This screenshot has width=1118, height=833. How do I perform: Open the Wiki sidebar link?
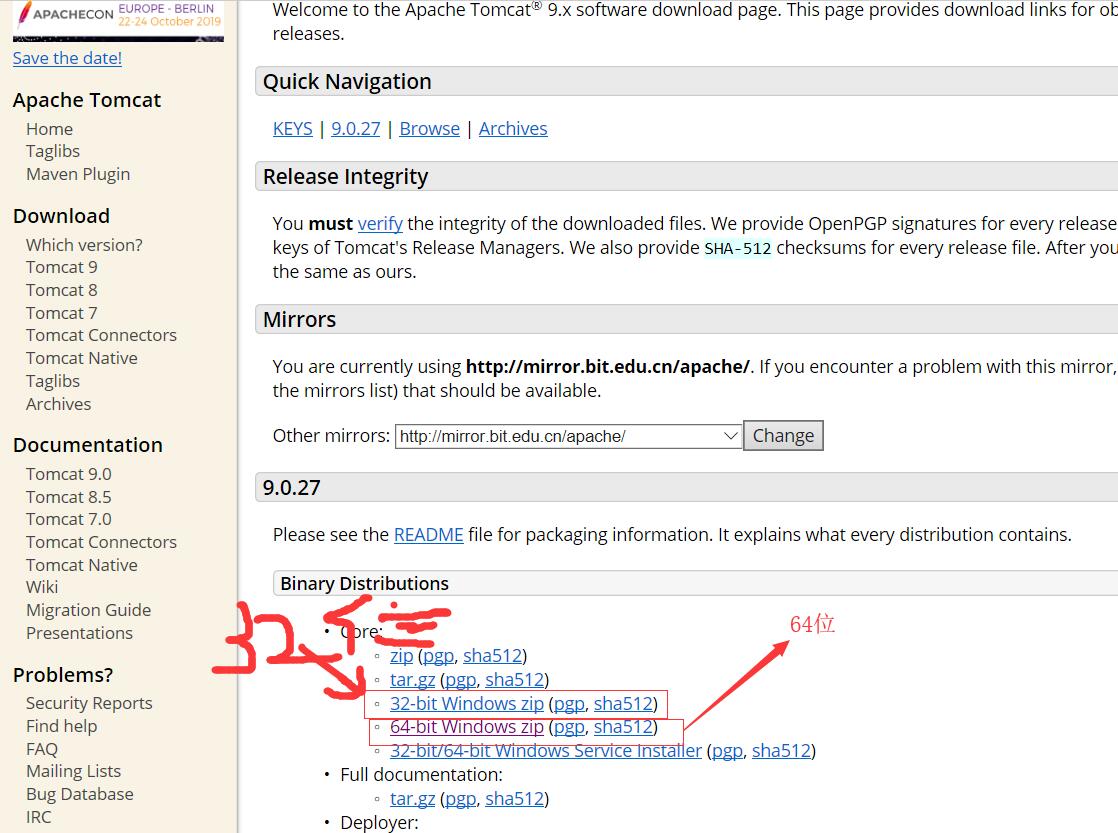pyautogui.click(x=42, y=587)
